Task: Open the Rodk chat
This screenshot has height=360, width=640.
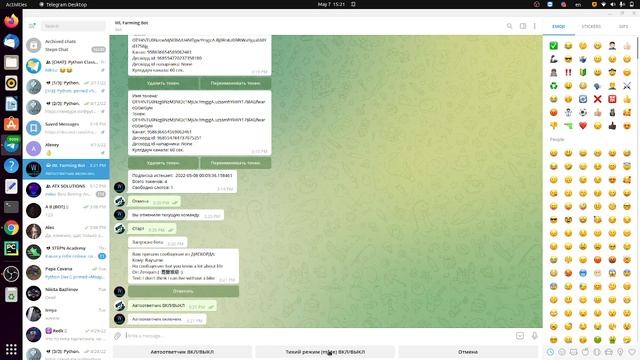Action: point(66,334)
